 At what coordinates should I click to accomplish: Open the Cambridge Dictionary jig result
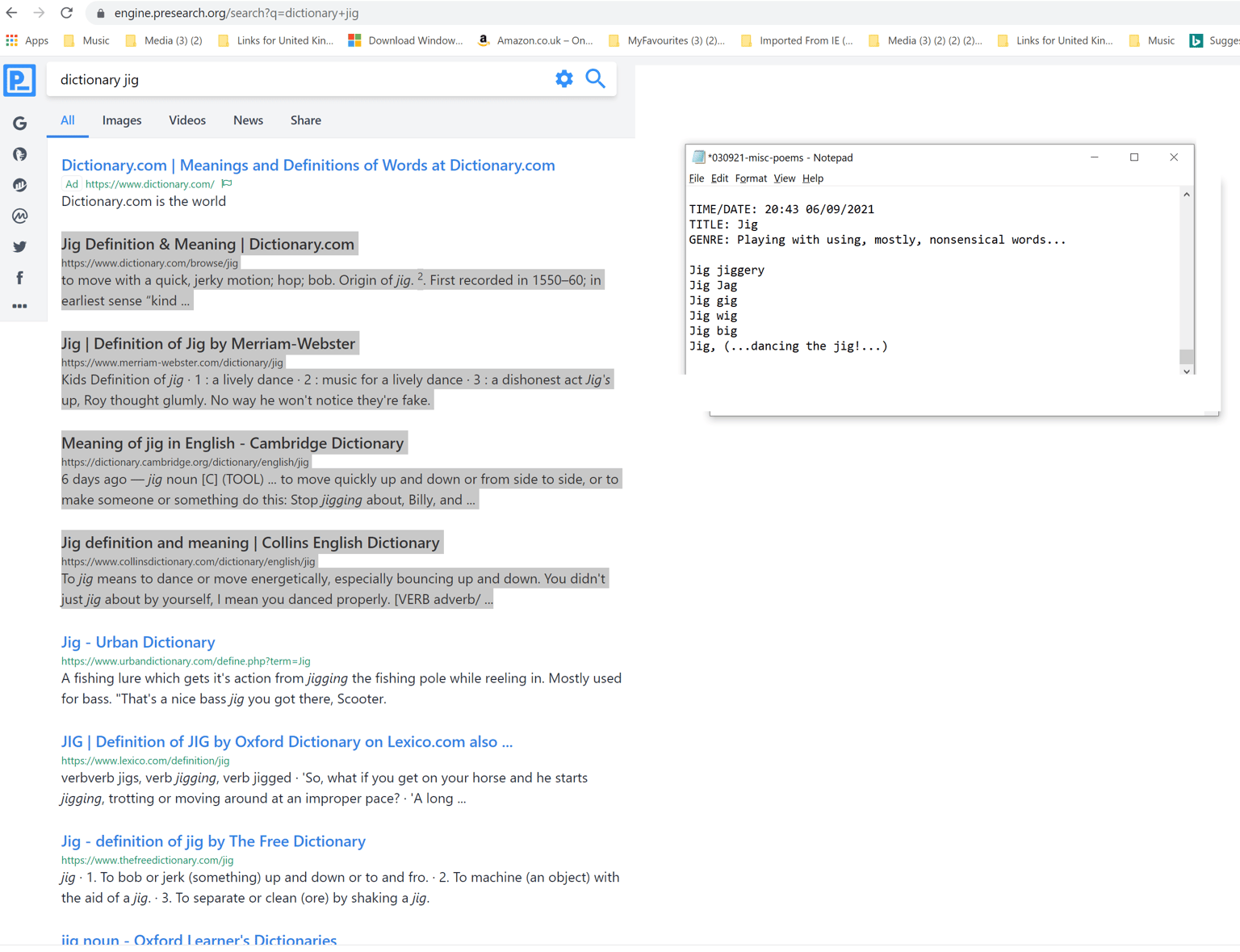(232, 442)
